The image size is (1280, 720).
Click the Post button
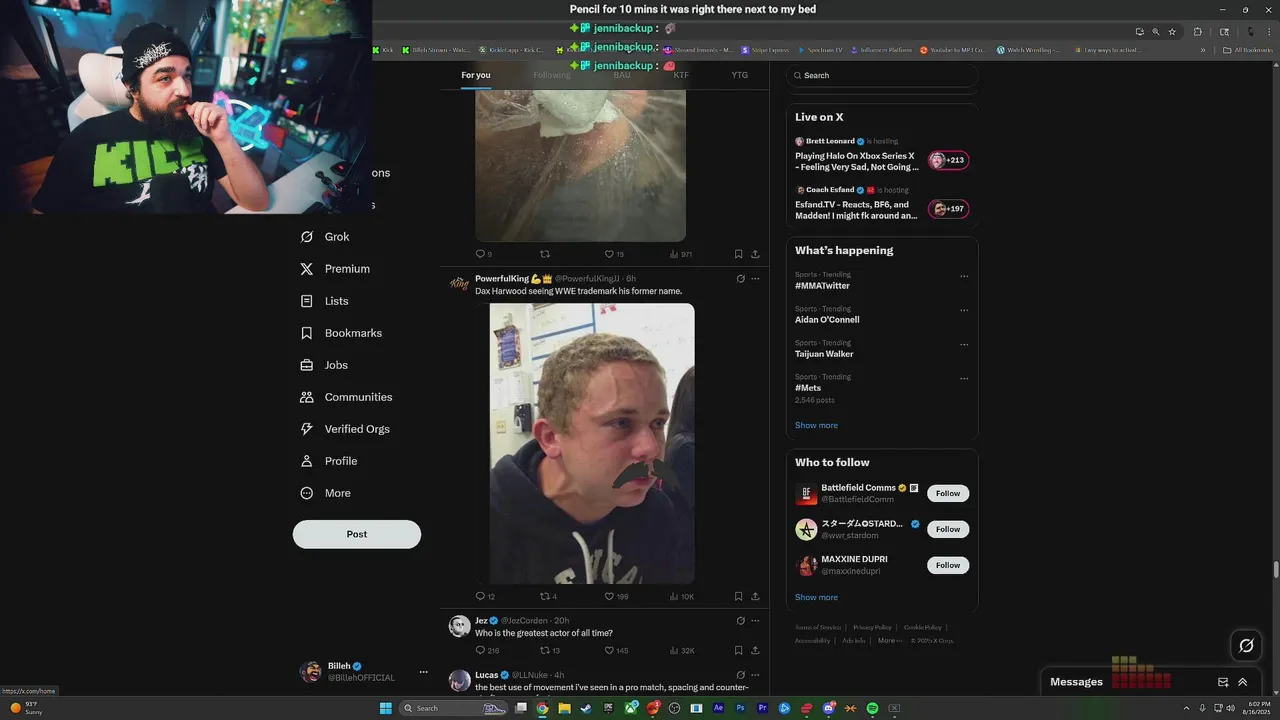pos(357,534)
